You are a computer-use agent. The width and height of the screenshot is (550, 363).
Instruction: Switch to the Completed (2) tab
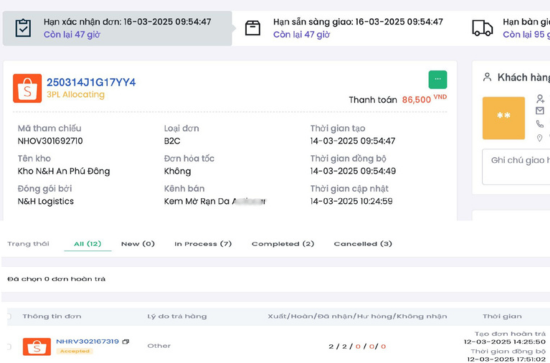(x=283, y=244)
